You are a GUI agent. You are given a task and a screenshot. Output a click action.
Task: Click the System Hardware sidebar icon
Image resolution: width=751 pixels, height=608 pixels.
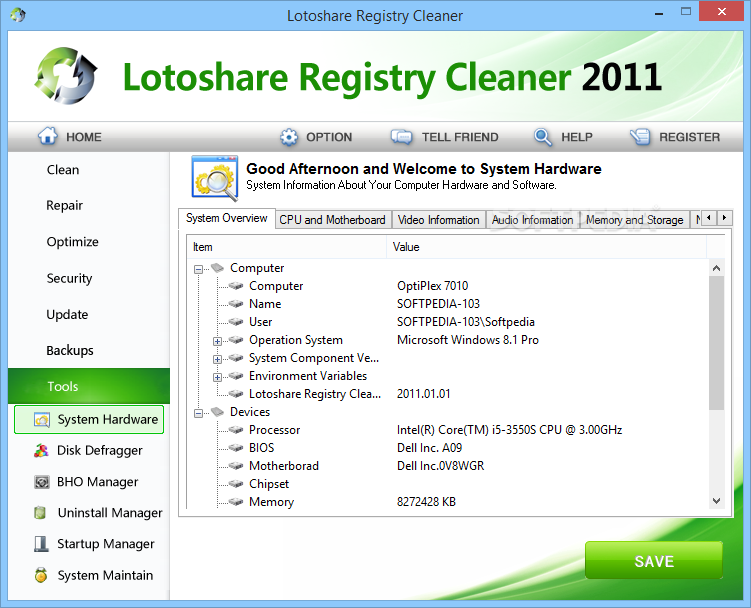pyautogui.click(x=42, y=420)
